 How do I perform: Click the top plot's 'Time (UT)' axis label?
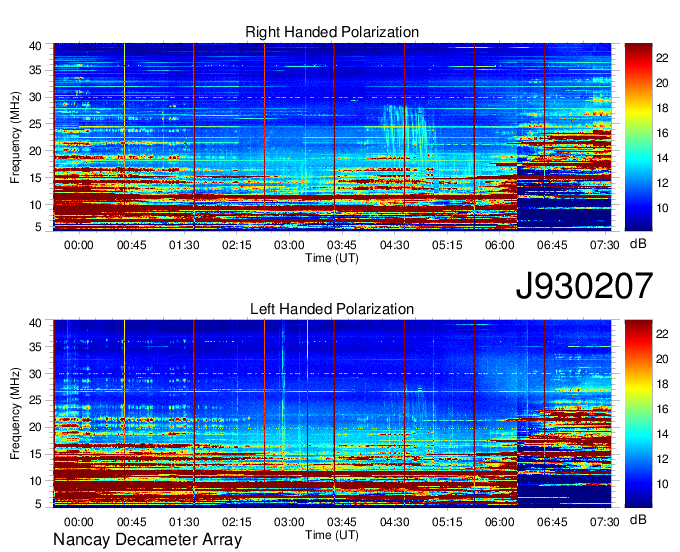click(x=332, y=258)
